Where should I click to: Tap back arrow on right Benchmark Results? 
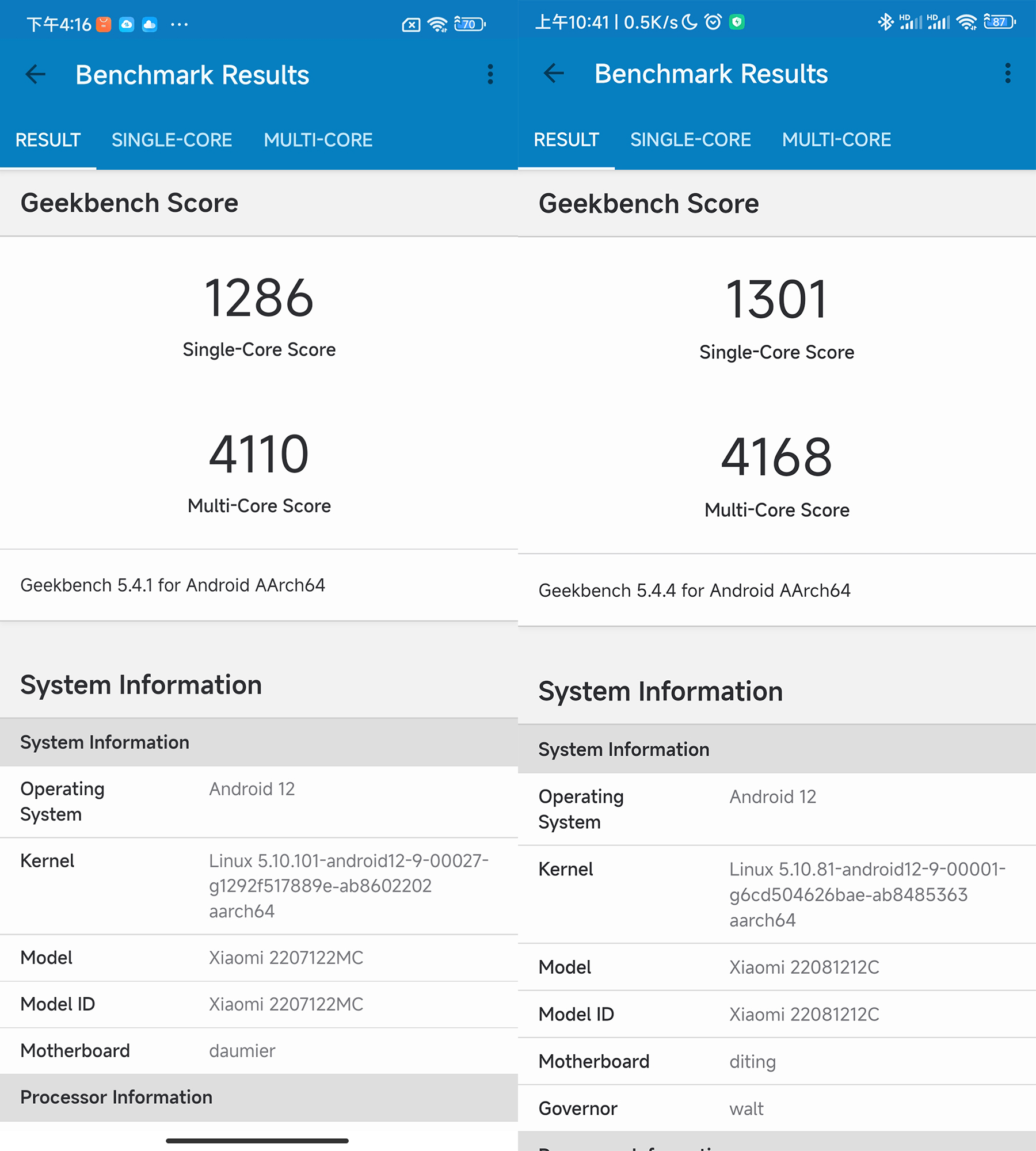click(x=554, y=73)
